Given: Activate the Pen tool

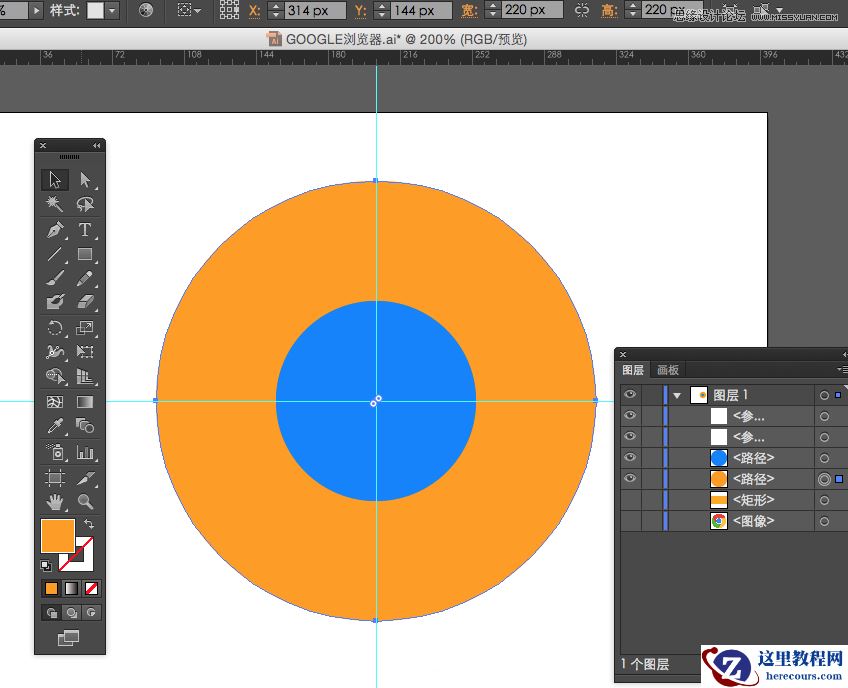Looking at the screenshot, I should [x=54, y=228].
